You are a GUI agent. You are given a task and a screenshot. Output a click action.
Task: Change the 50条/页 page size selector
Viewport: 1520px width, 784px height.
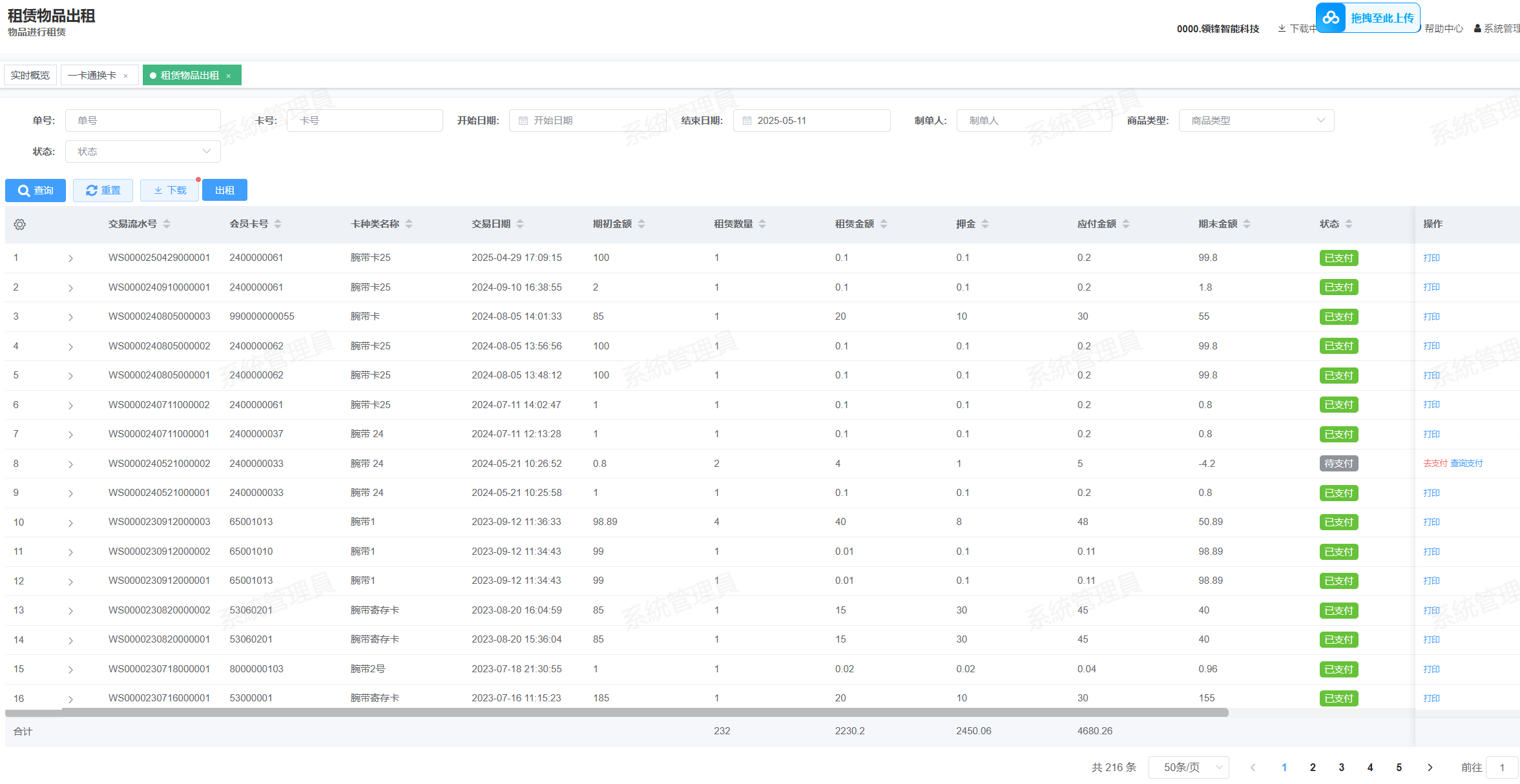pos(1189,767)
